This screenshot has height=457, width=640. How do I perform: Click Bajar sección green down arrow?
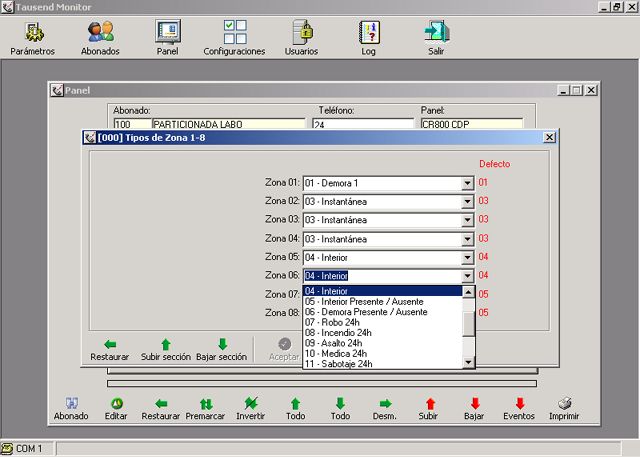(222, 344)
